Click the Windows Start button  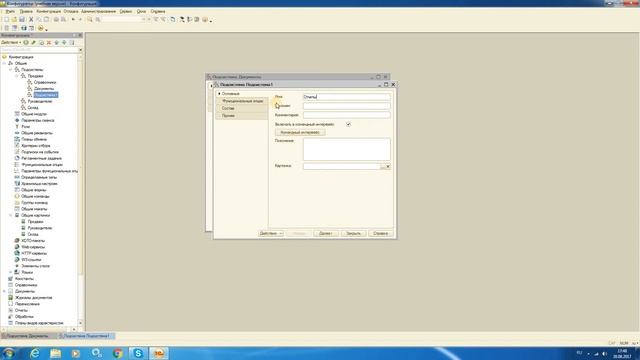9,353
